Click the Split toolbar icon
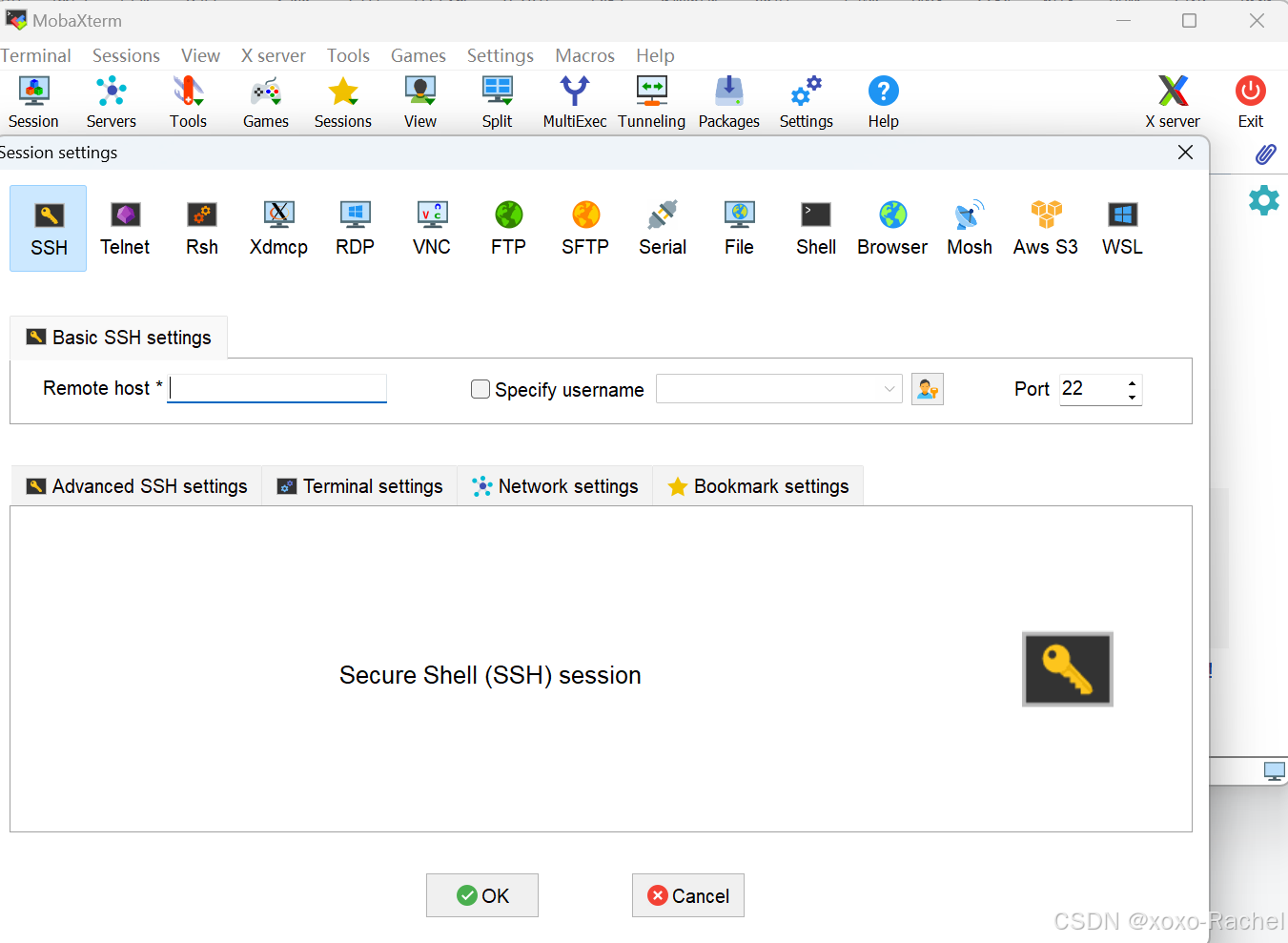 498,102
